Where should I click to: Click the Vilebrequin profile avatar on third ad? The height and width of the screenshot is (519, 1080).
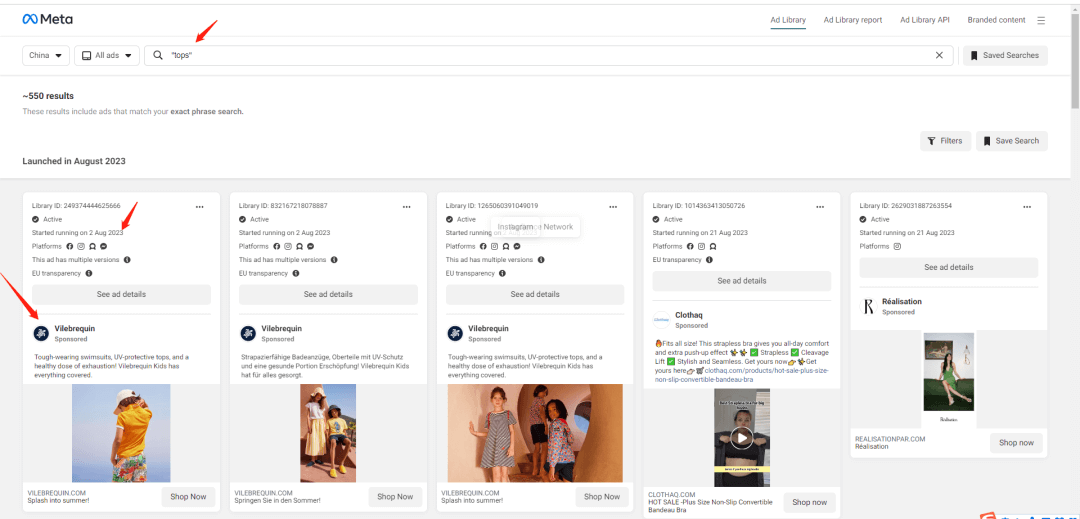454,333
